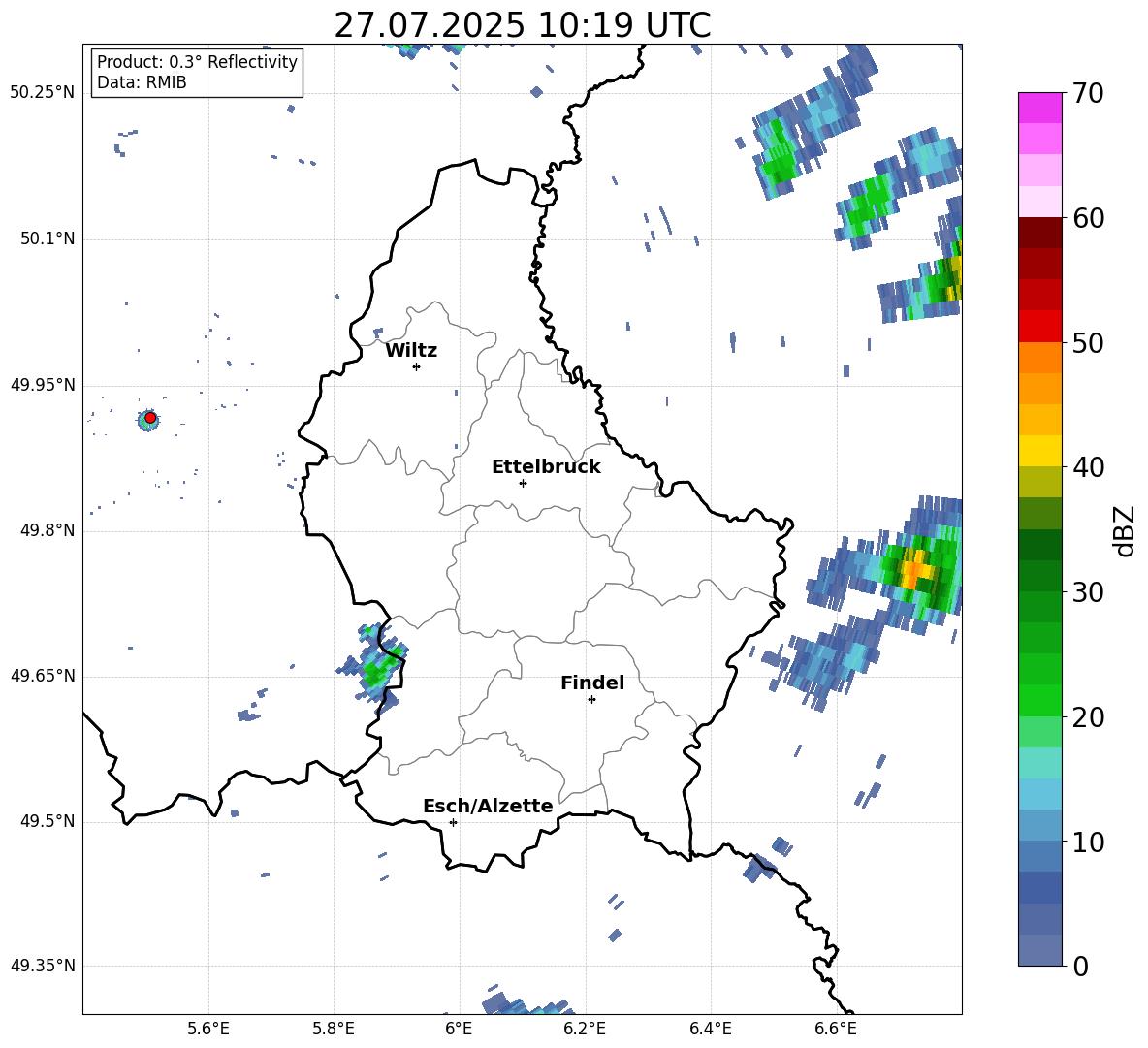Viewport: 1148px width, 1048px height.
Task: Click the colorbar value 70
Action: (x=1088, y=94)
